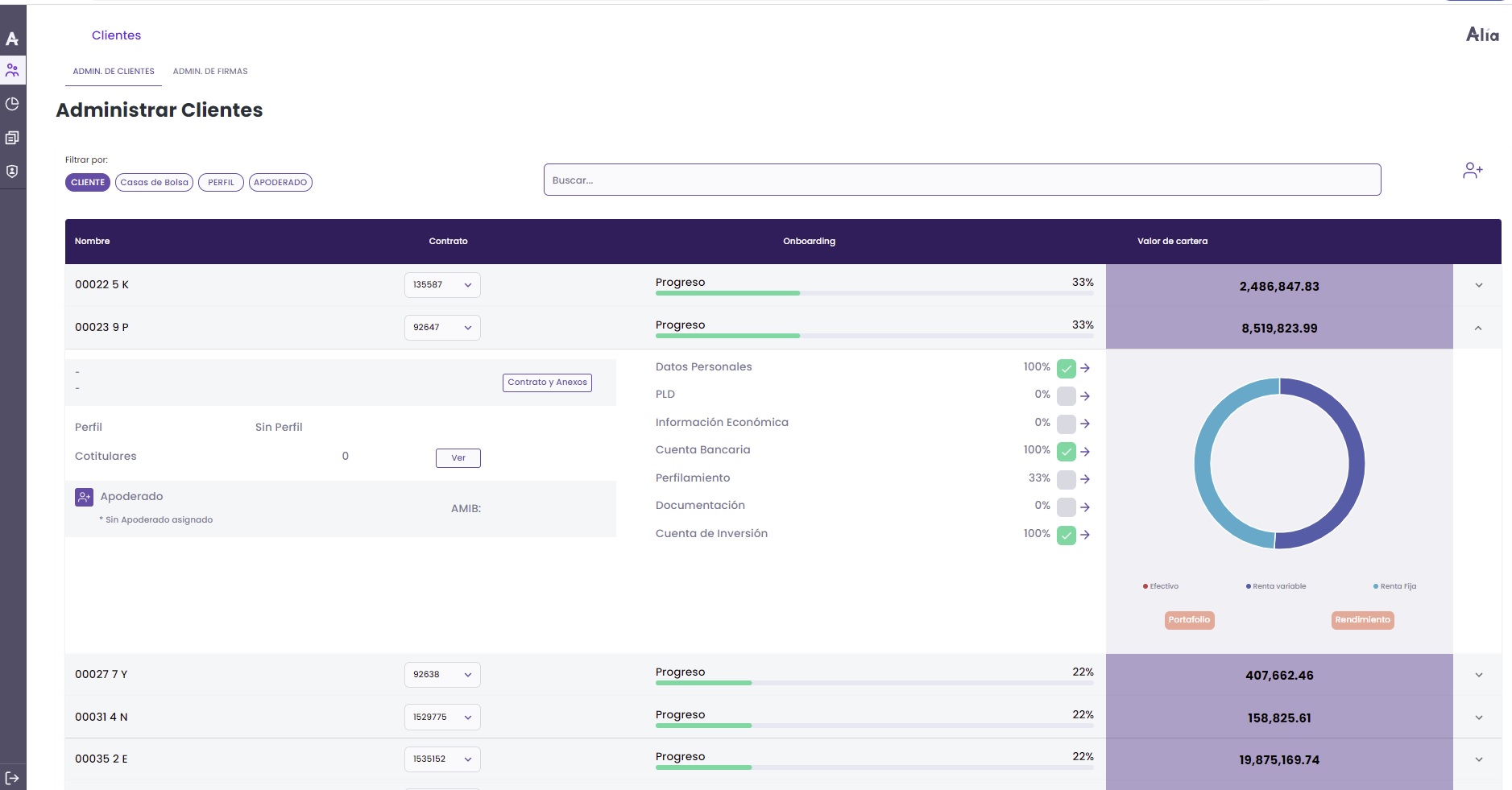Screen dimensions: 1512x790
Task: Click progress bar for 00027 7 Y
Action: 875,683
